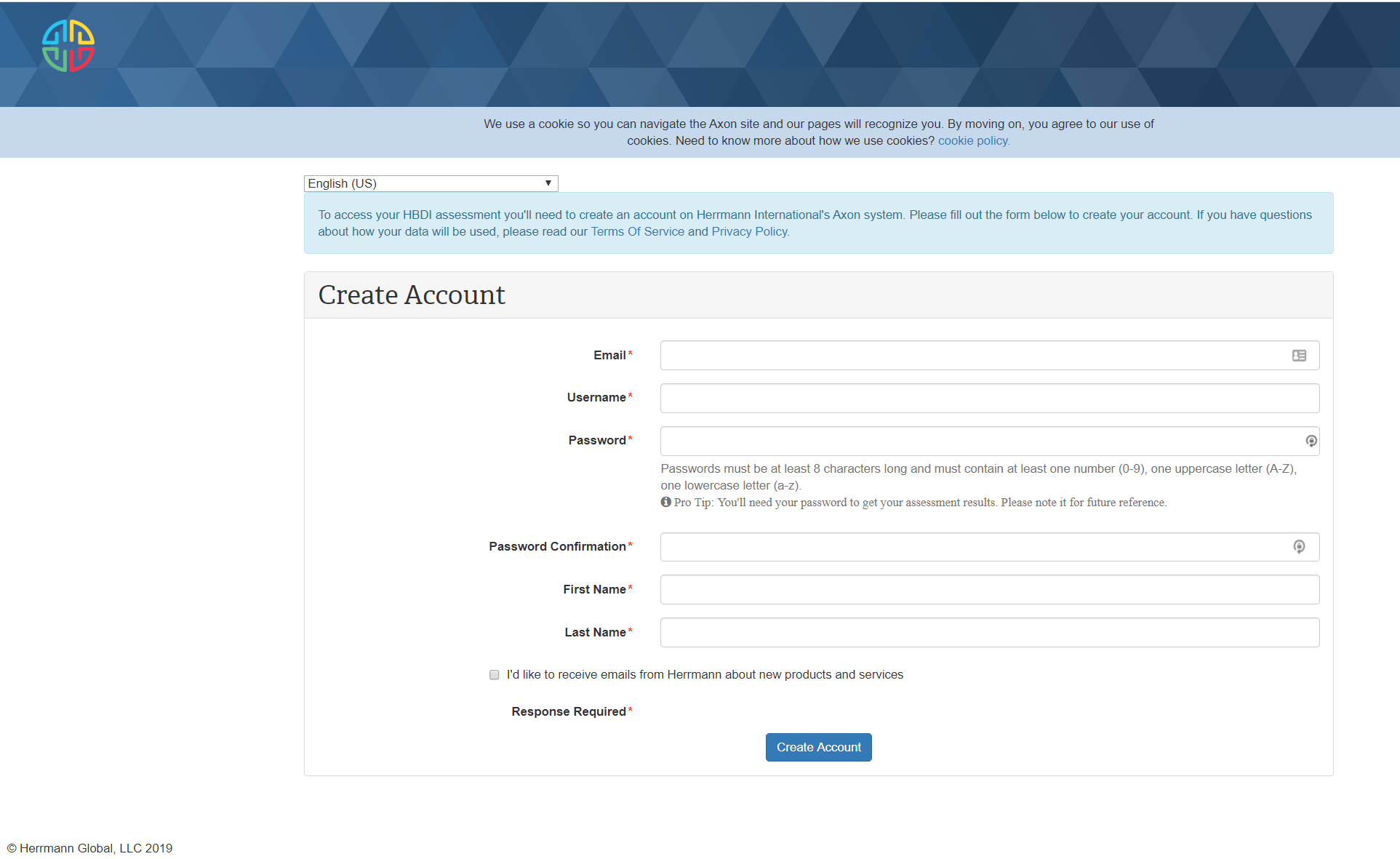Select the First Name text box

[989, 590]
